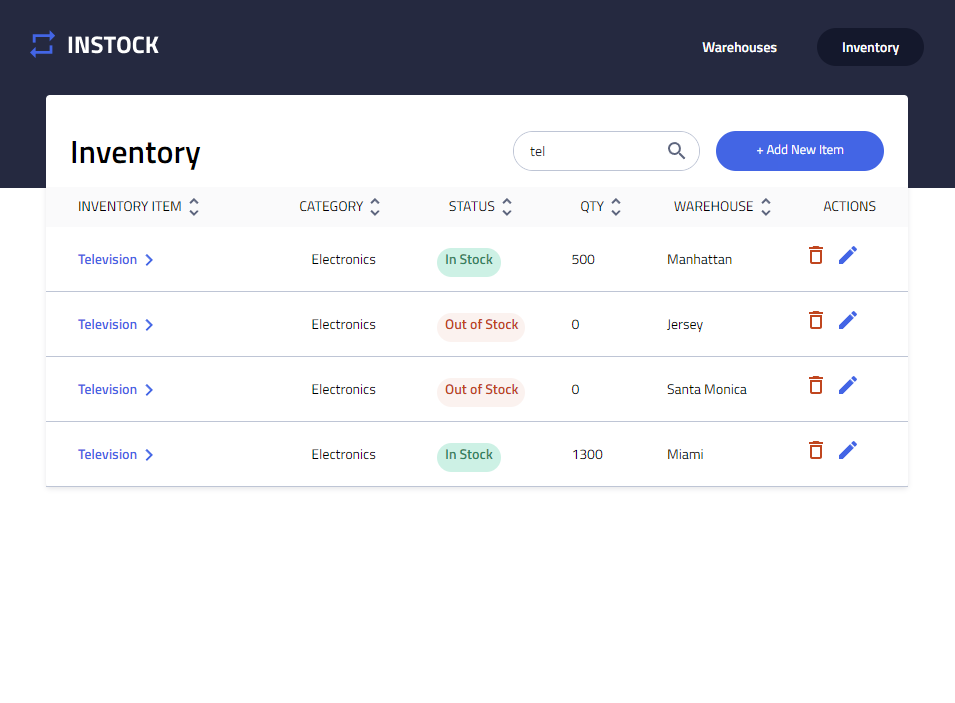This screenshot has width=955, height=703.
Task: Delete the Miami Television item
Action: [815, 450]
